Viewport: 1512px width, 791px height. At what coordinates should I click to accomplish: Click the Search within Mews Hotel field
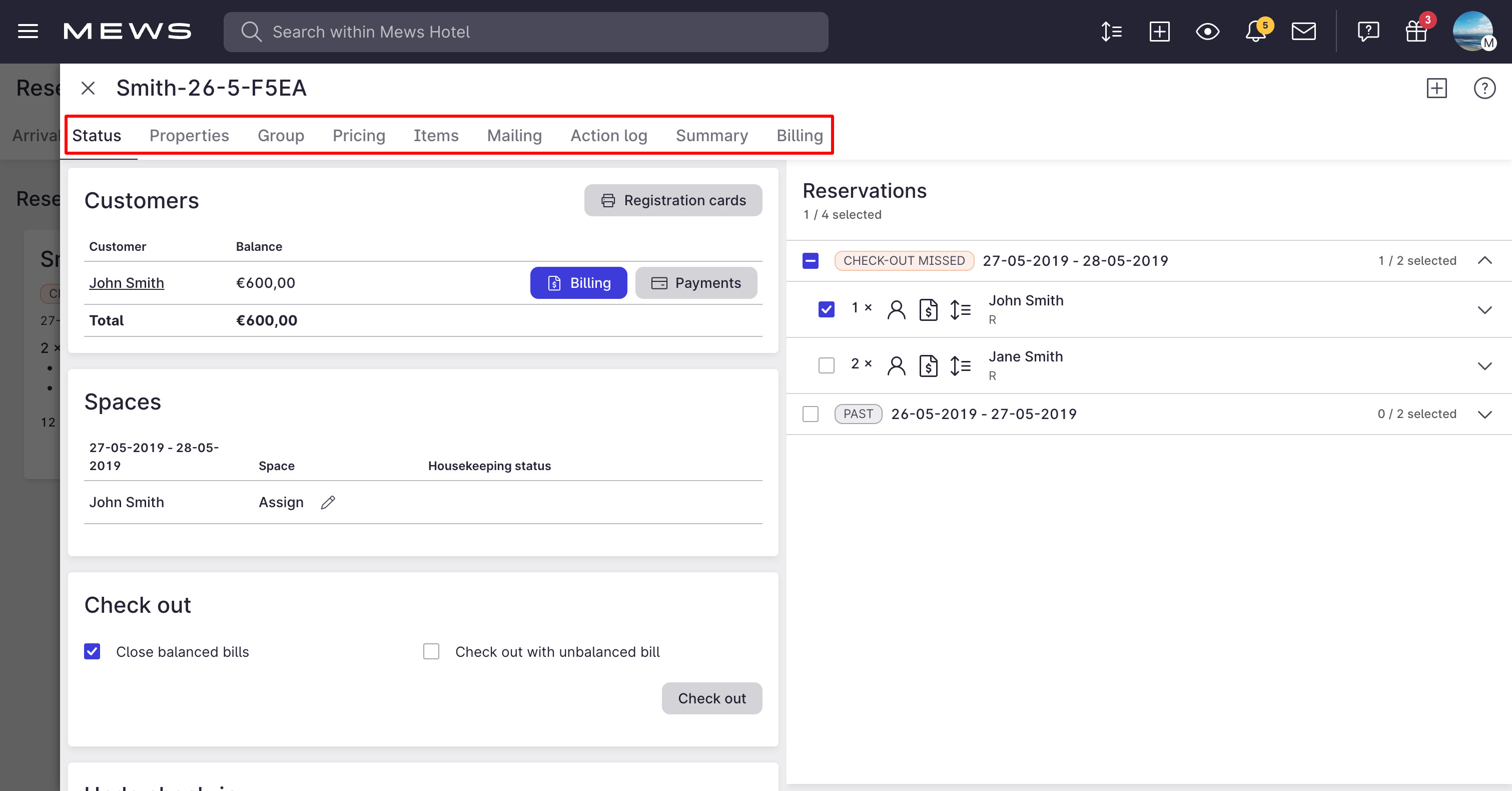pyautogui.click(x=525, y=32)
